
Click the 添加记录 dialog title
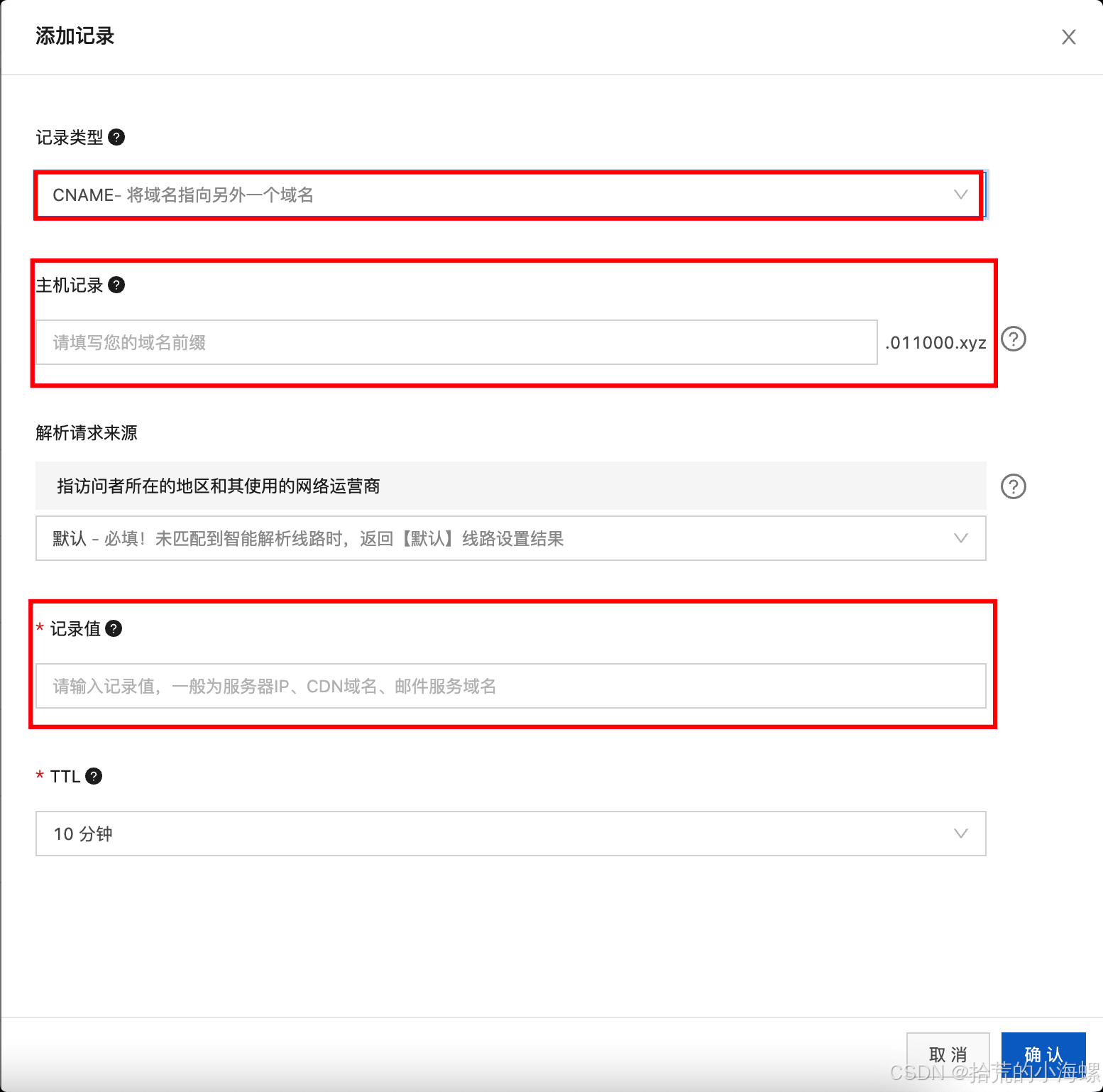click(x=75, y=36)
